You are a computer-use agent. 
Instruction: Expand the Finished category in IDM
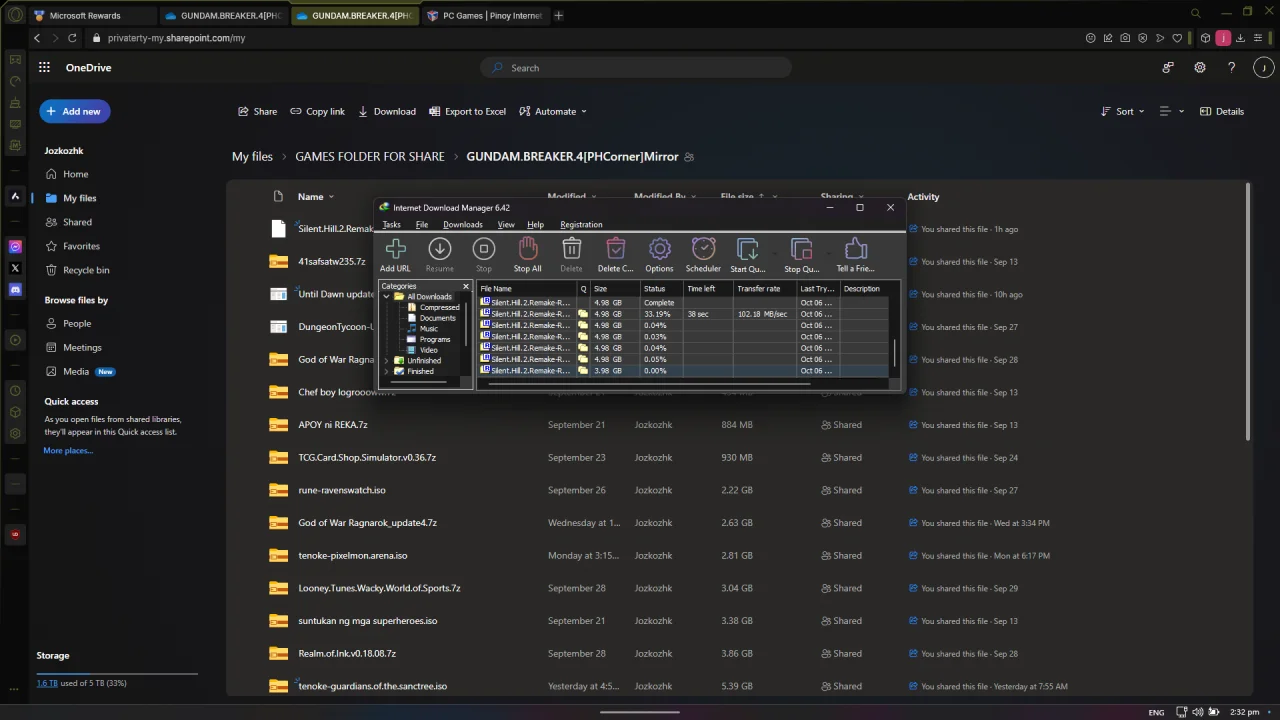[387, 371]
